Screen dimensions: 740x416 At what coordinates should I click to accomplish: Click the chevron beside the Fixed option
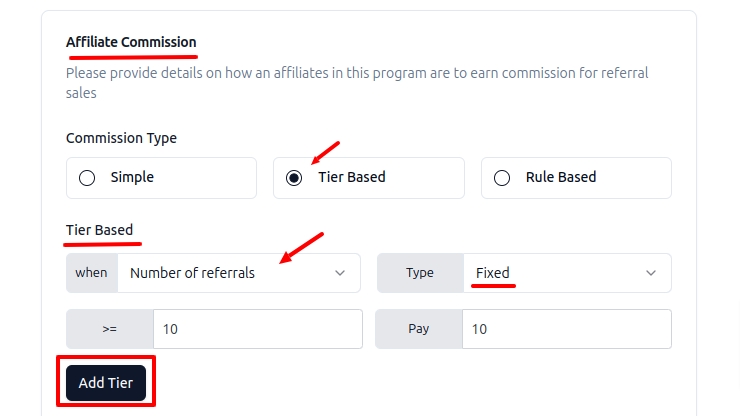[651, 273]
